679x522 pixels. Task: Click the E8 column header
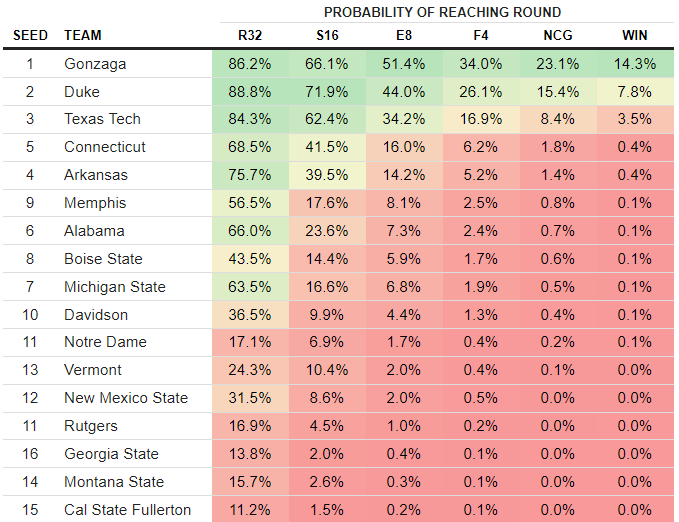[x=404, y=35]
